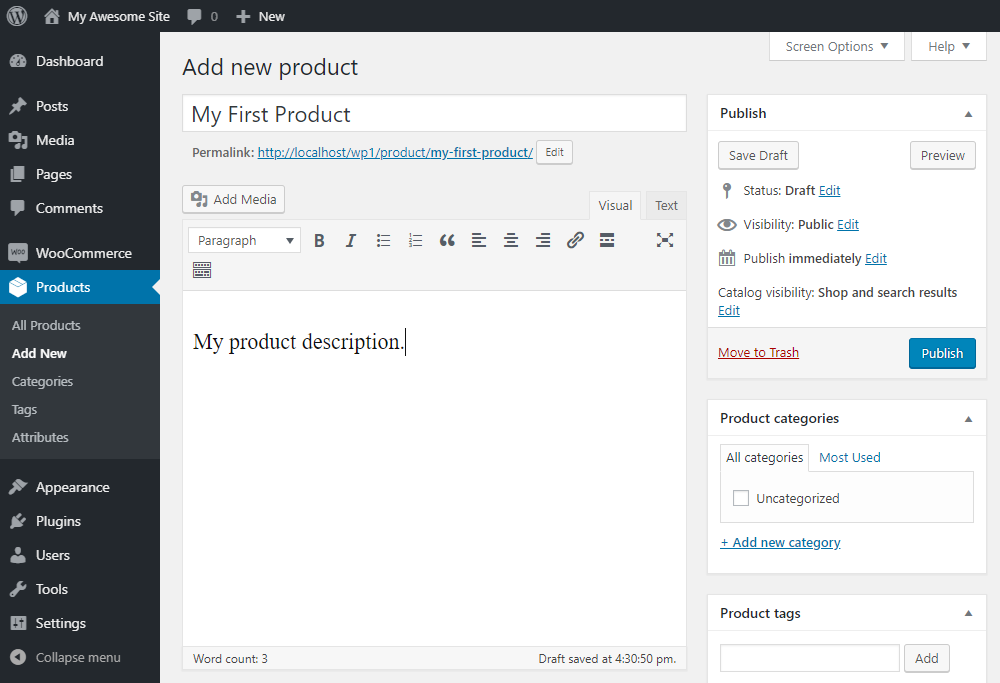Click the Save Draft button
This screenshot has height=683, width=1000.
[x=758, y=156]
